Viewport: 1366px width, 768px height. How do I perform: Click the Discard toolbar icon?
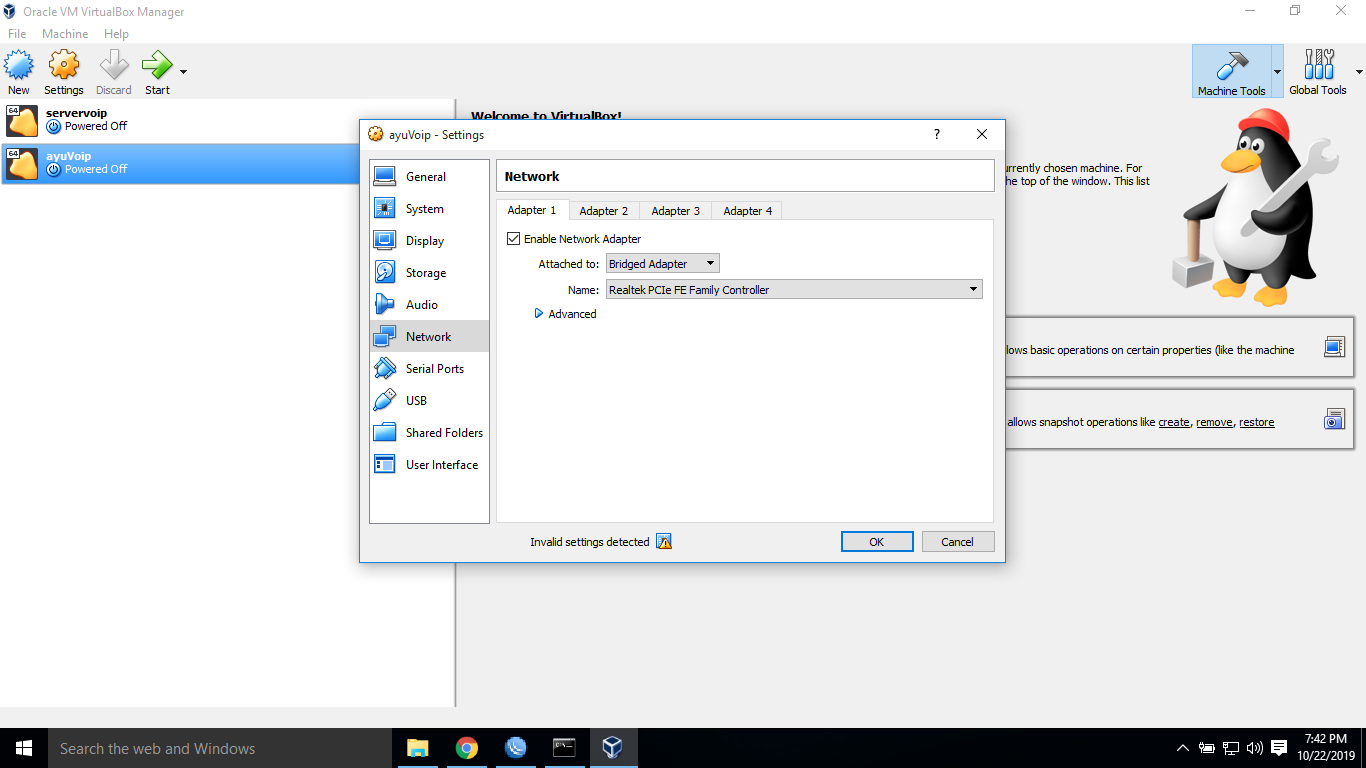click(114, 73)
